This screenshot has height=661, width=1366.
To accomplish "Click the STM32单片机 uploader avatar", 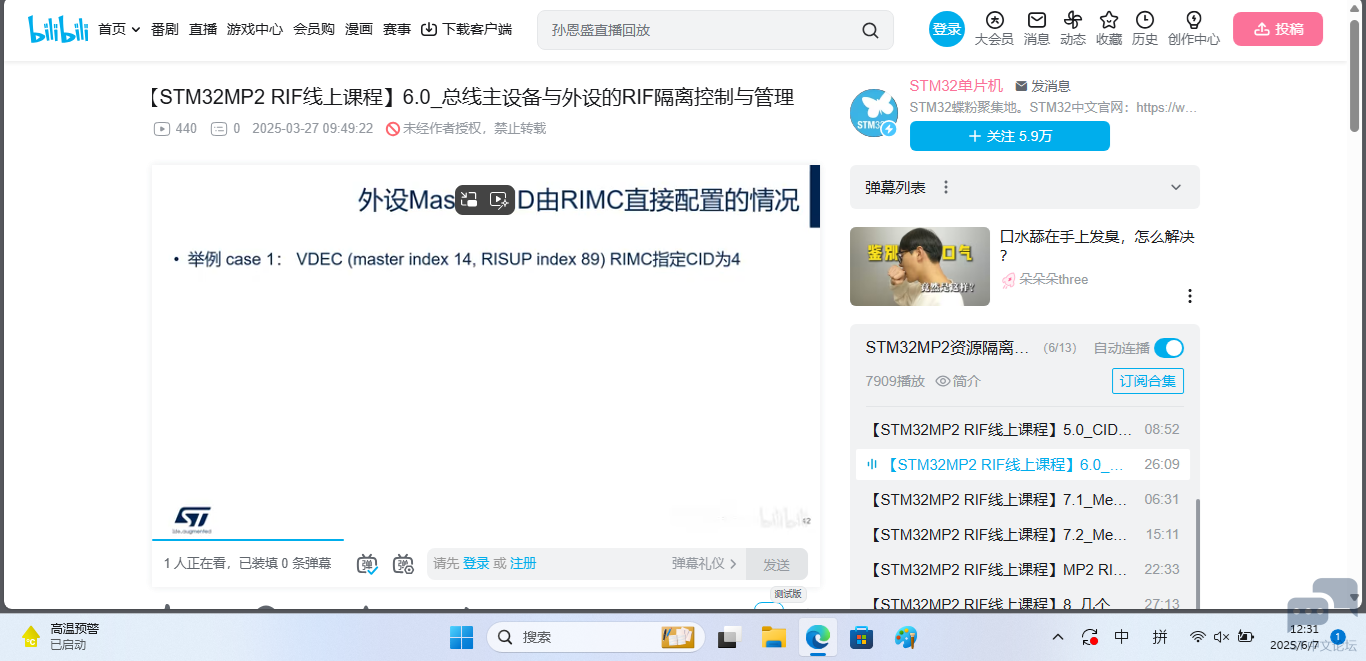I will pos(874,112).
